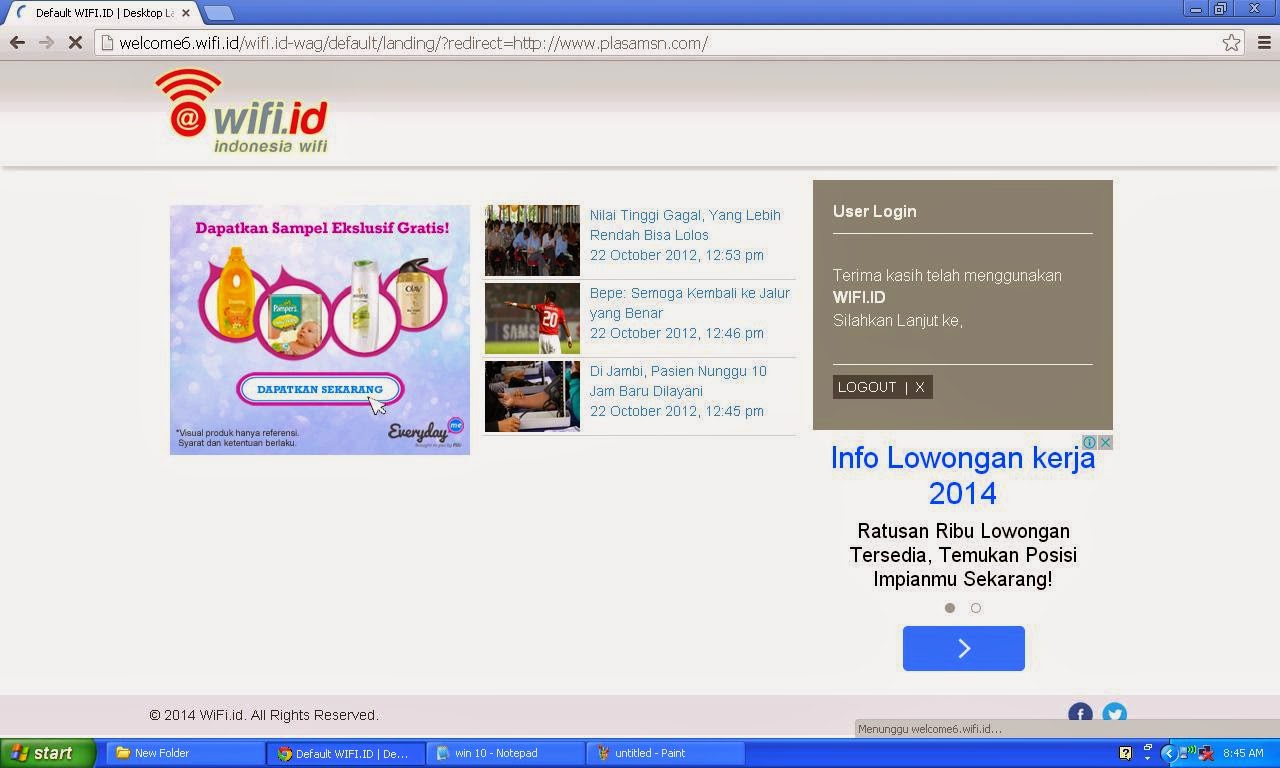Image resolution: width=1280 pixels, height=768 pixels.
Task: Go back using the browser back arrow
Action: point(17,43)
